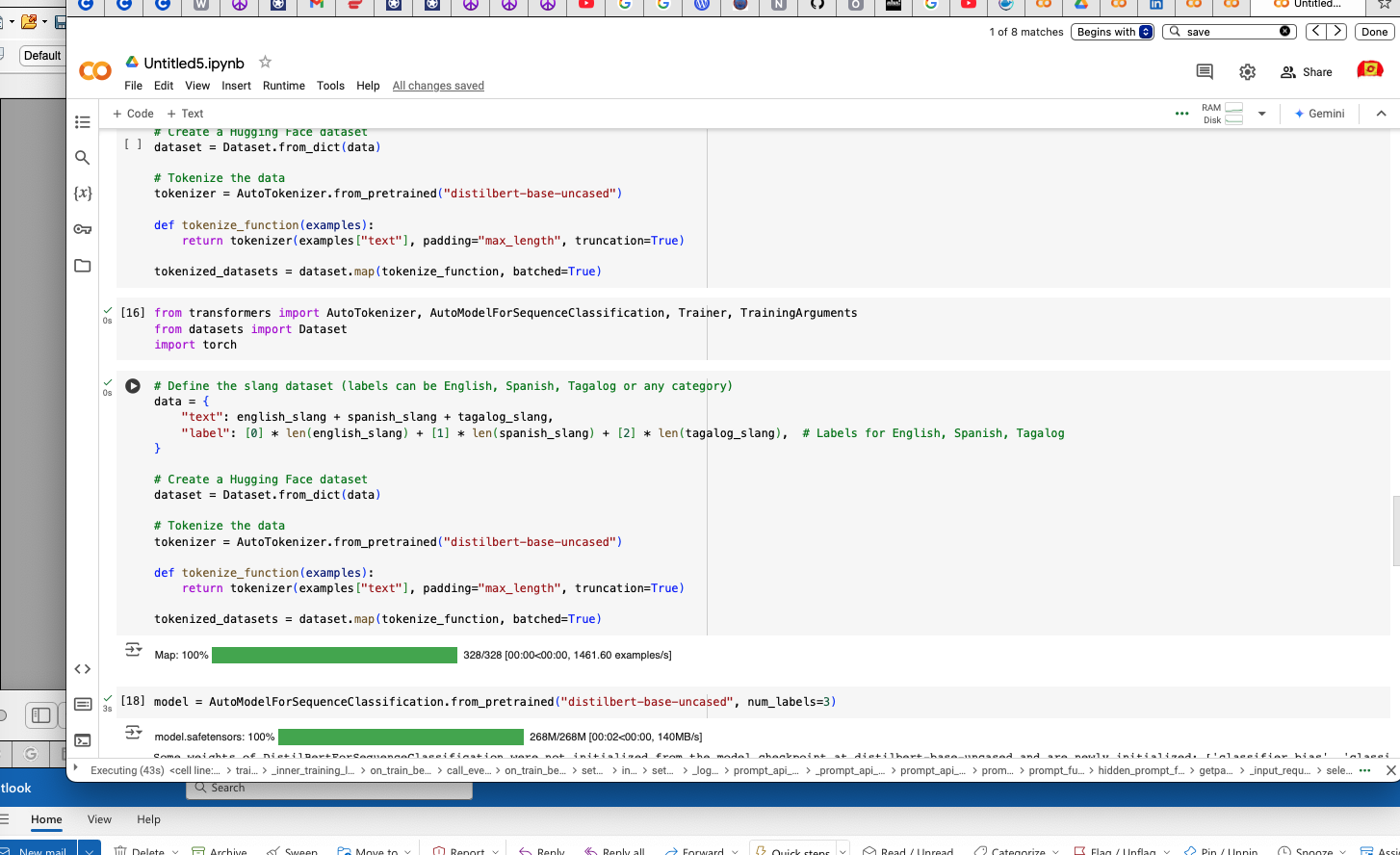Switch to Outlook's View tab
Viewport: 1400px width, 855px height.
pyautogui.click(x=99, y=819)
